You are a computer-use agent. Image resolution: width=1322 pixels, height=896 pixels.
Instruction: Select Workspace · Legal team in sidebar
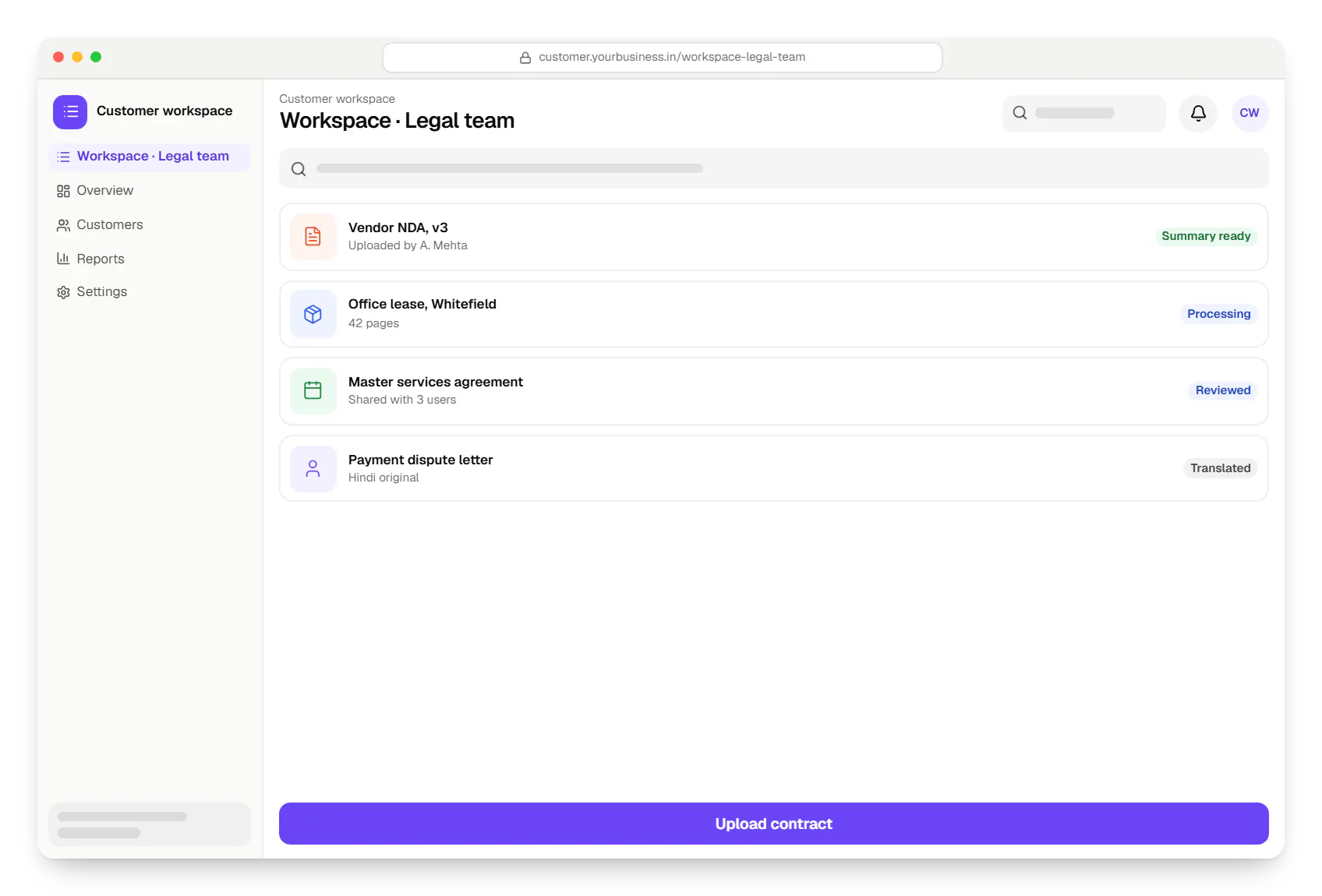pyautogui.click(x=150, y=157)
